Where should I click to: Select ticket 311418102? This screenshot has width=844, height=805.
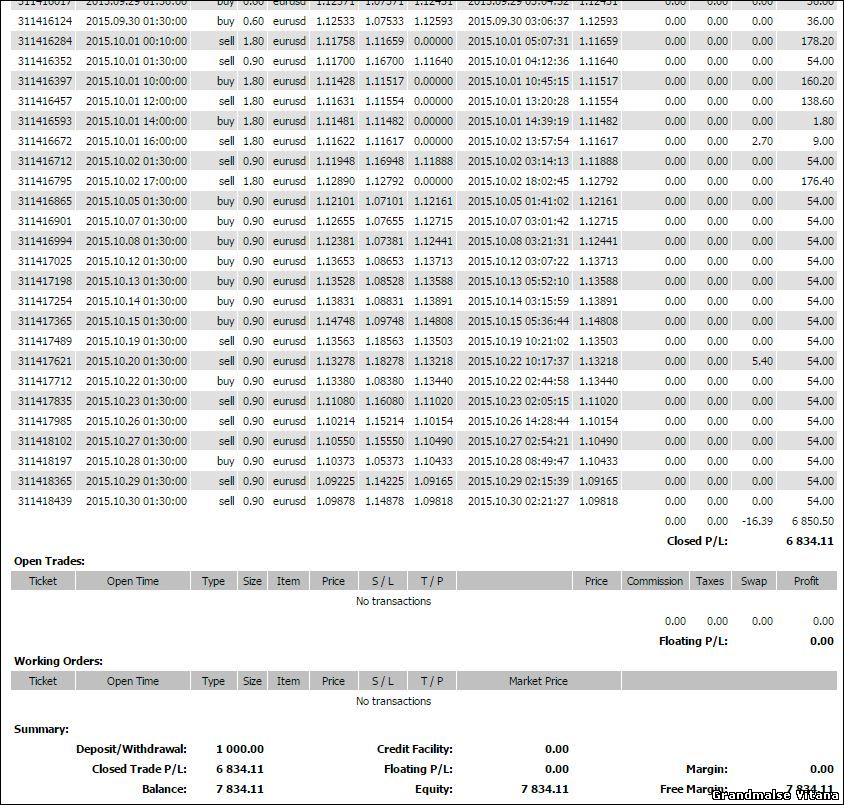(45, 441)
